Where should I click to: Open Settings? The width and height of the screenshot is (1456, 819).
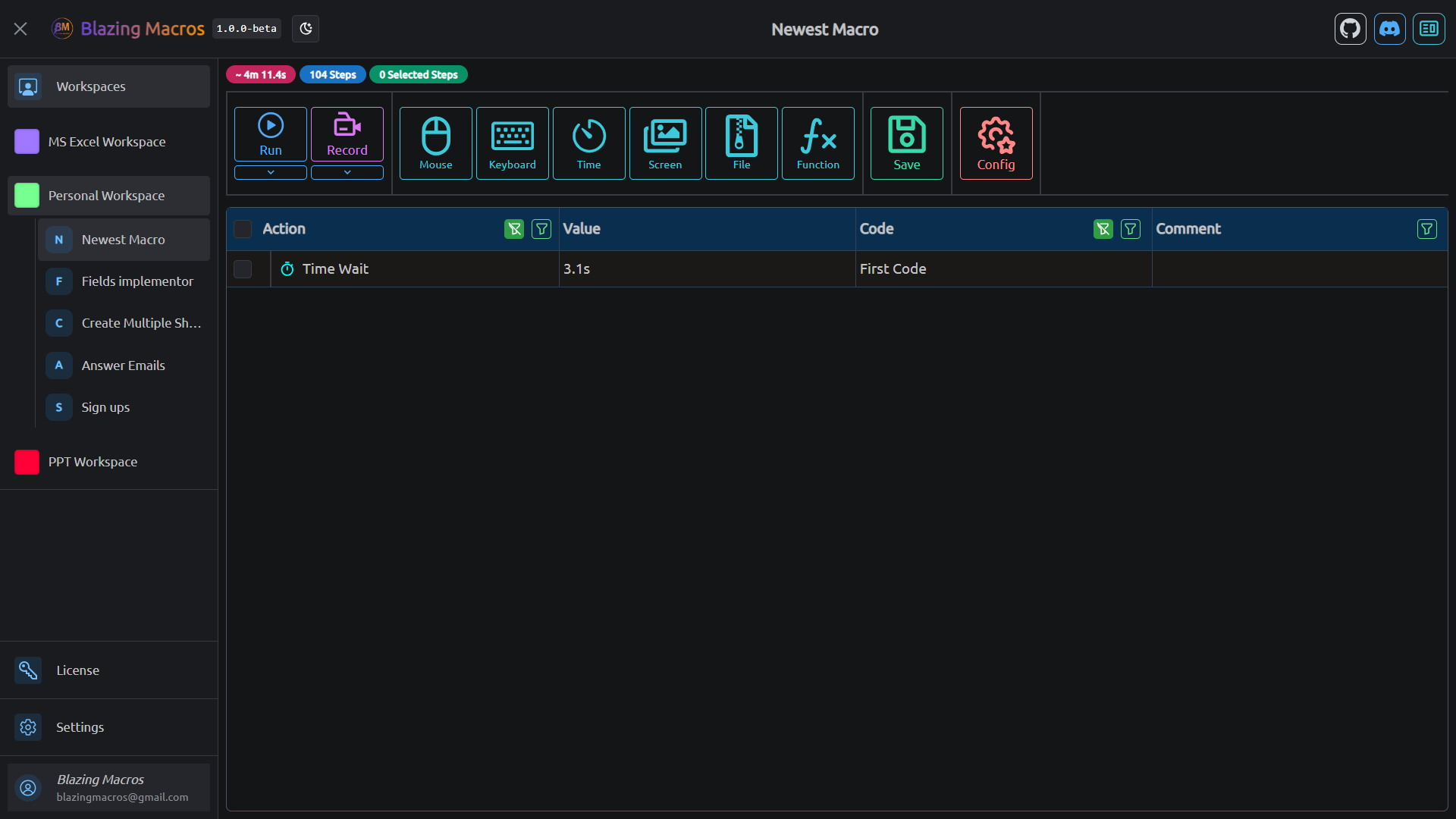(108, 727)
